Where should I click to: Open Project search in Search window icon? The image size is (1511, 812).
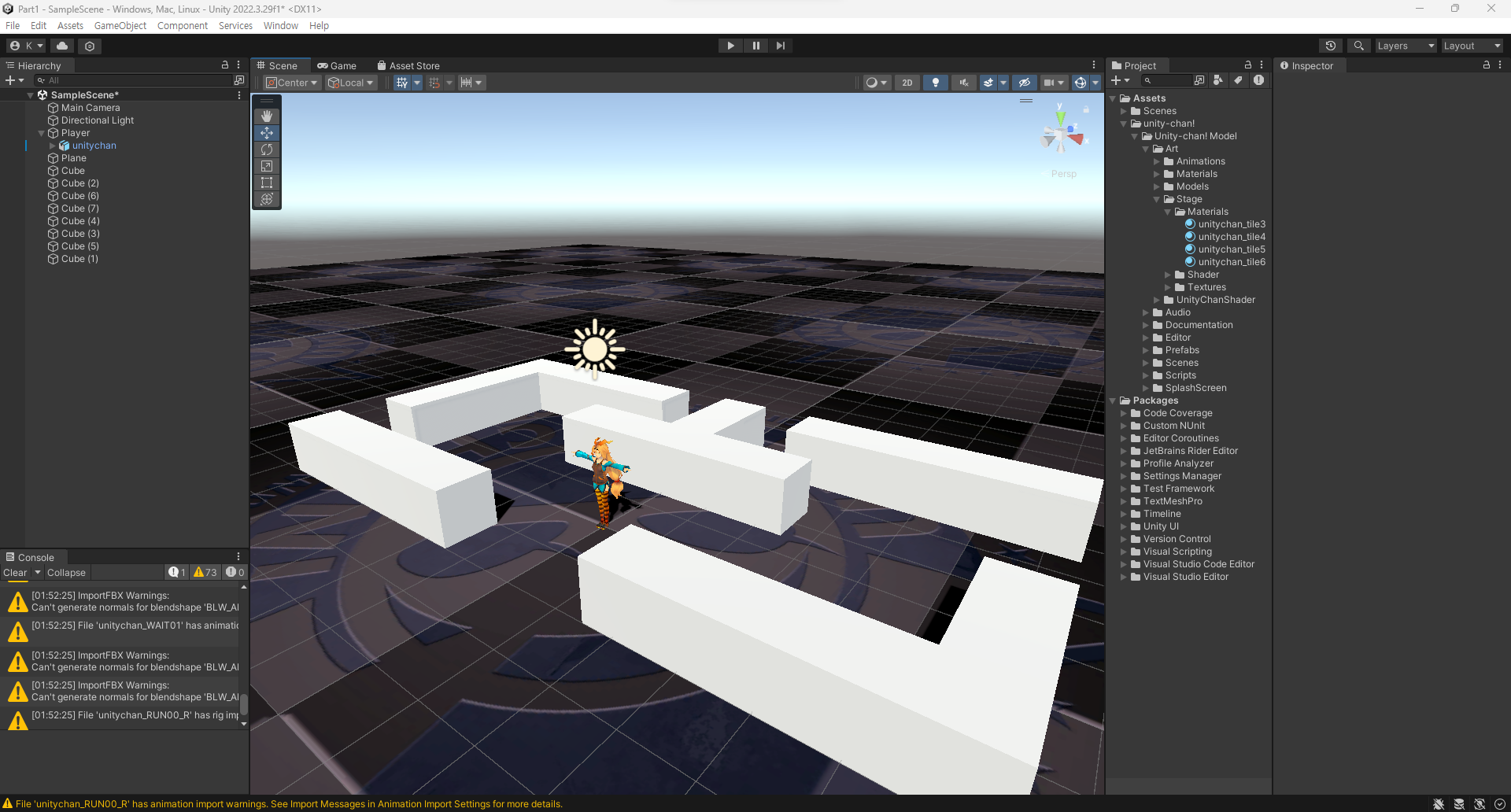1199,80
